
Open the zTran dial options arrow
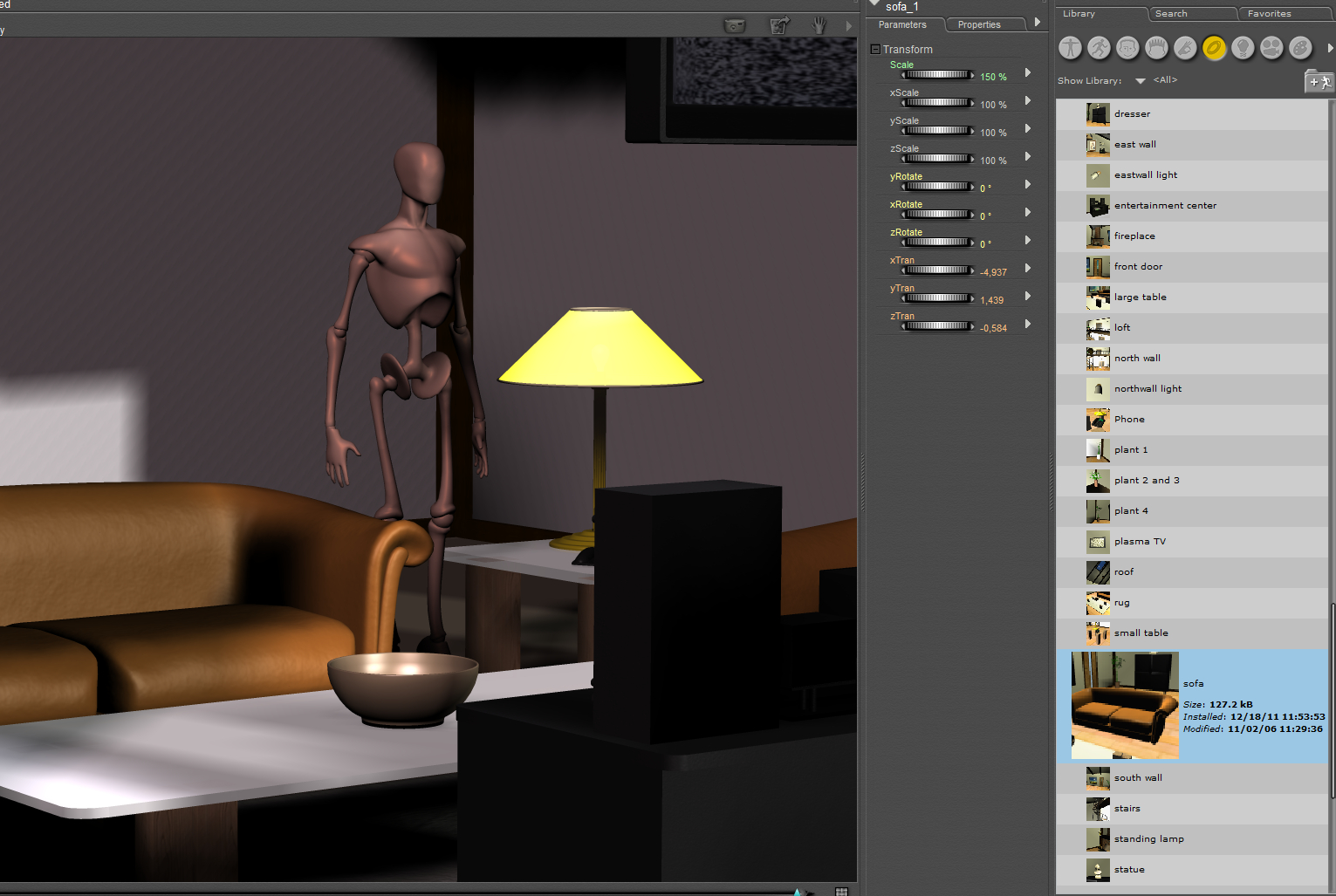pos(1028,325)
